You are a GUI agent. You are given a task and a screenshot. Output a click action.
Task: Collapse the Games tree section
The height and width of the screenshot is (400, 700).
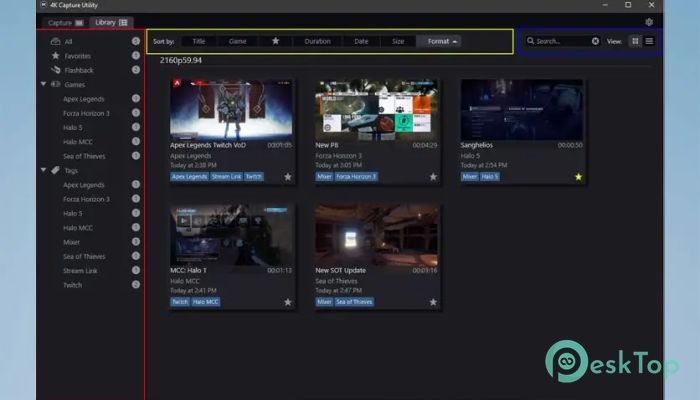[43, 84]
